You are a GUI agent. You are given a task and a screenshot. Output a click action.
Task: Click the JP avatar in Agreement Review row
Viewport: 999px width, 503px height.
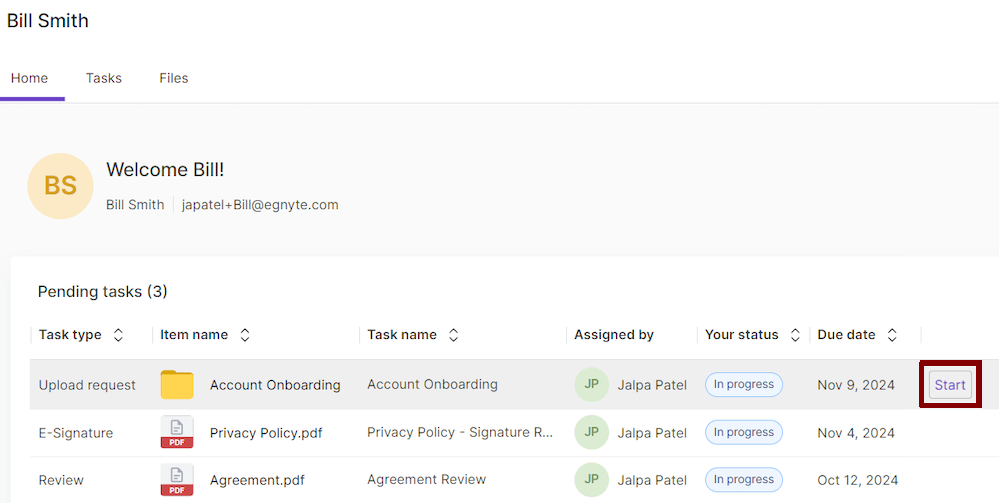click(x=591, y=479)
